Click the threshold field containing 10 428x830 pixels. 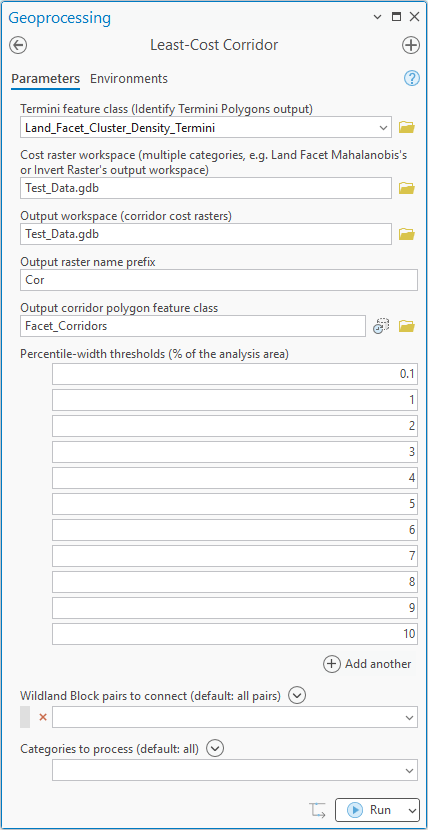coord(235,634)
